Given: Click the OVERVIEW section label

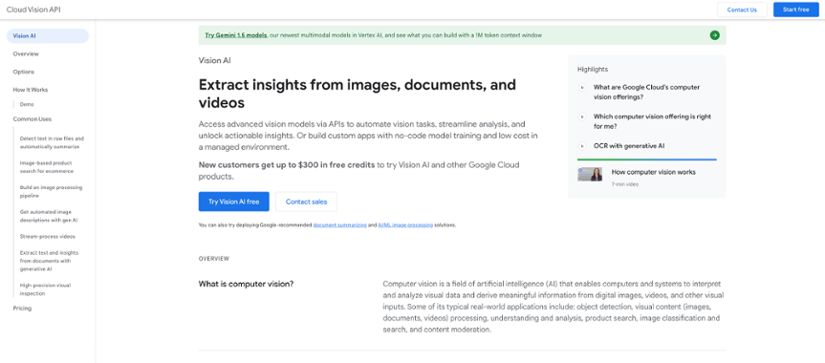Looking at the screenshot, I should 214,259.
